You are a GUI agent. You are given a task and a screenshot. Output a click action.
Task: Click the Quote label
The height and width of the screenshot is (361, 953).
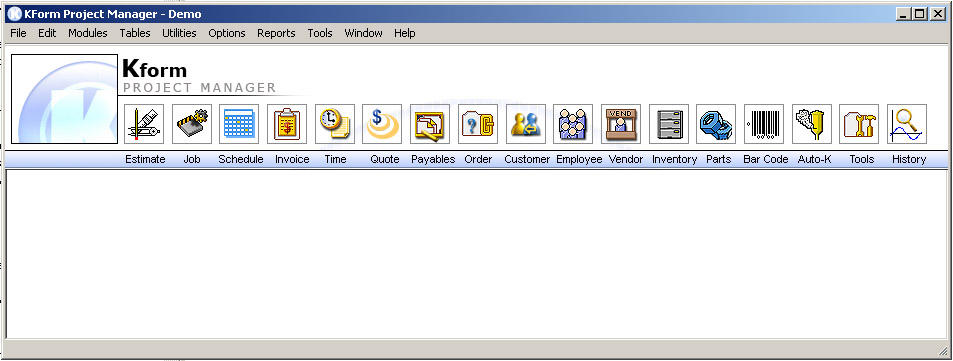point(385,159)
